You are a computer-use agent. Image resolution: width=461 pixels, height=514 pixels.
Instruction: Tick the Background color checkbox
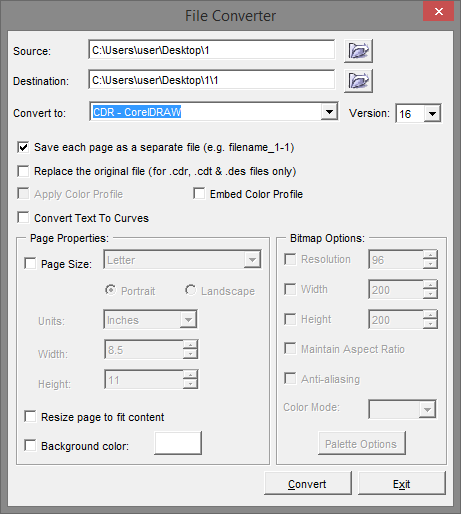(30, 446)
